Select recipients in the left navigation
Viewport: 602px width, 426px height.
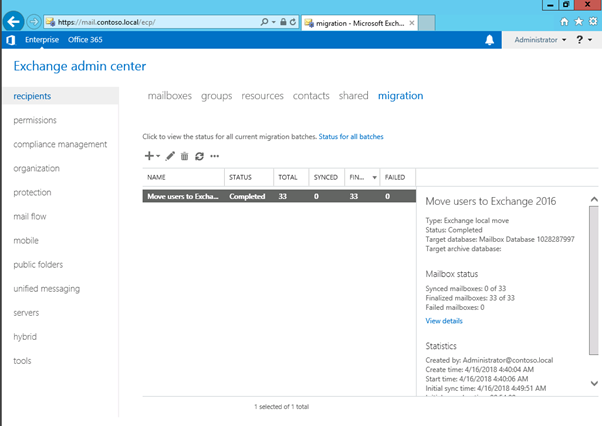(x=61, y=96)
